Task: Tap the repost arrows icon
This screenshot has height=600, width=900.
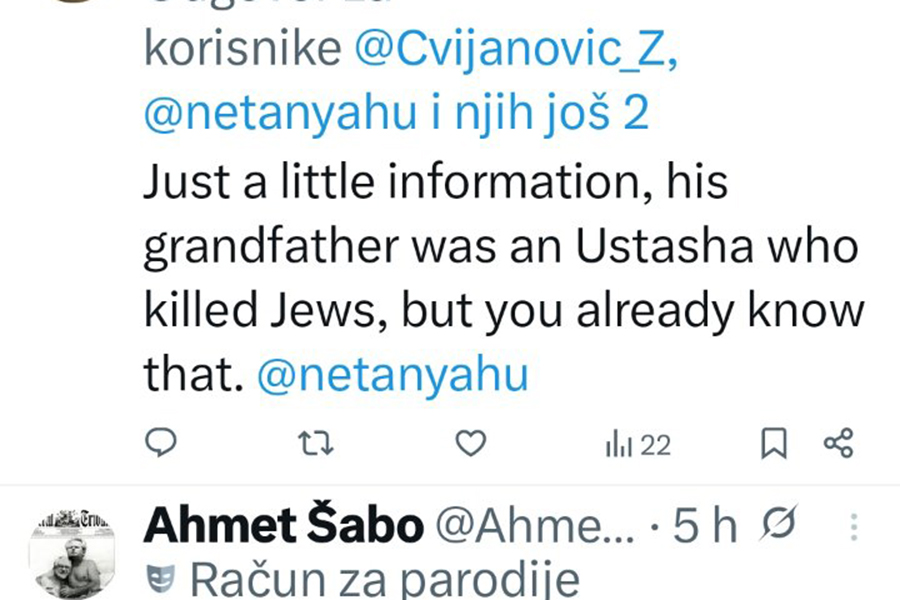Action: [317, 443]
